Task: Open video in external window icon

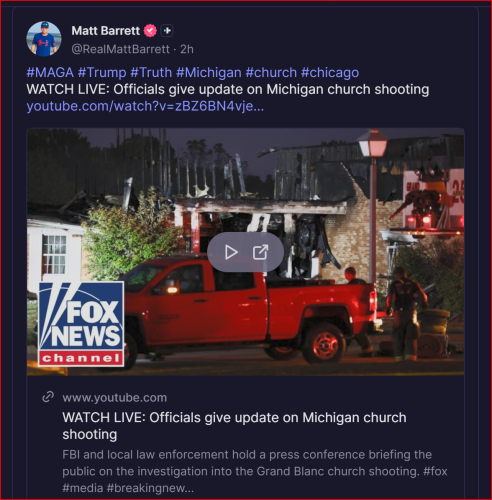Action: [260, 252]
